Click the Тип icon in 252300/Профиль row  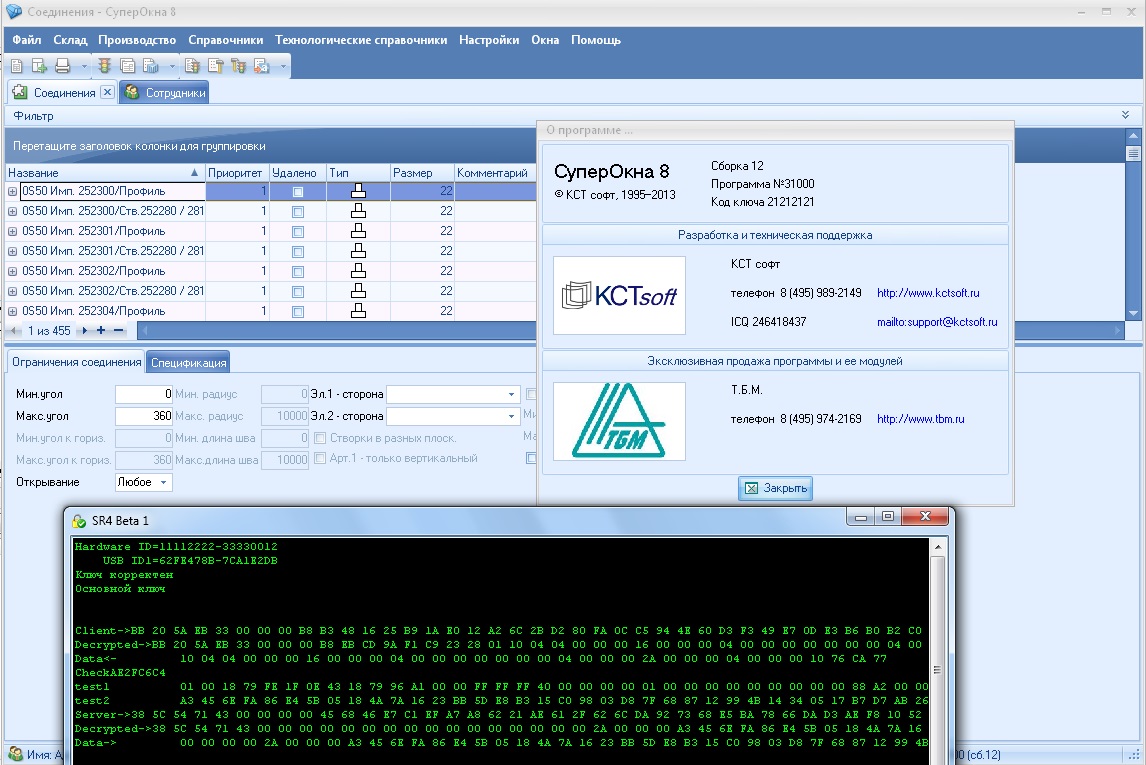pos(358,191)
